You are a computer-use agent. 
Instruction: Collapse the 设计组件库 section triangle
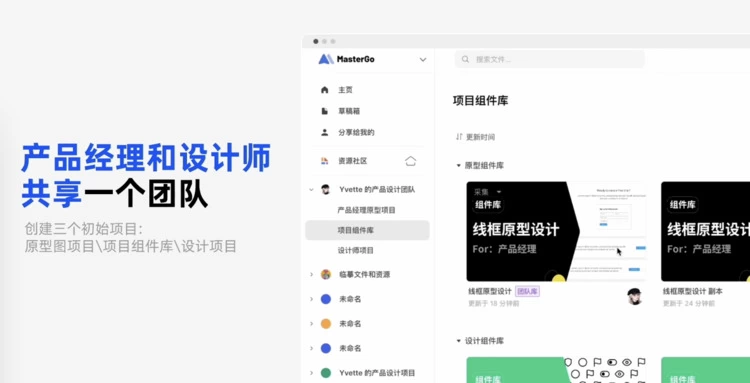click(x=459, y=341)
